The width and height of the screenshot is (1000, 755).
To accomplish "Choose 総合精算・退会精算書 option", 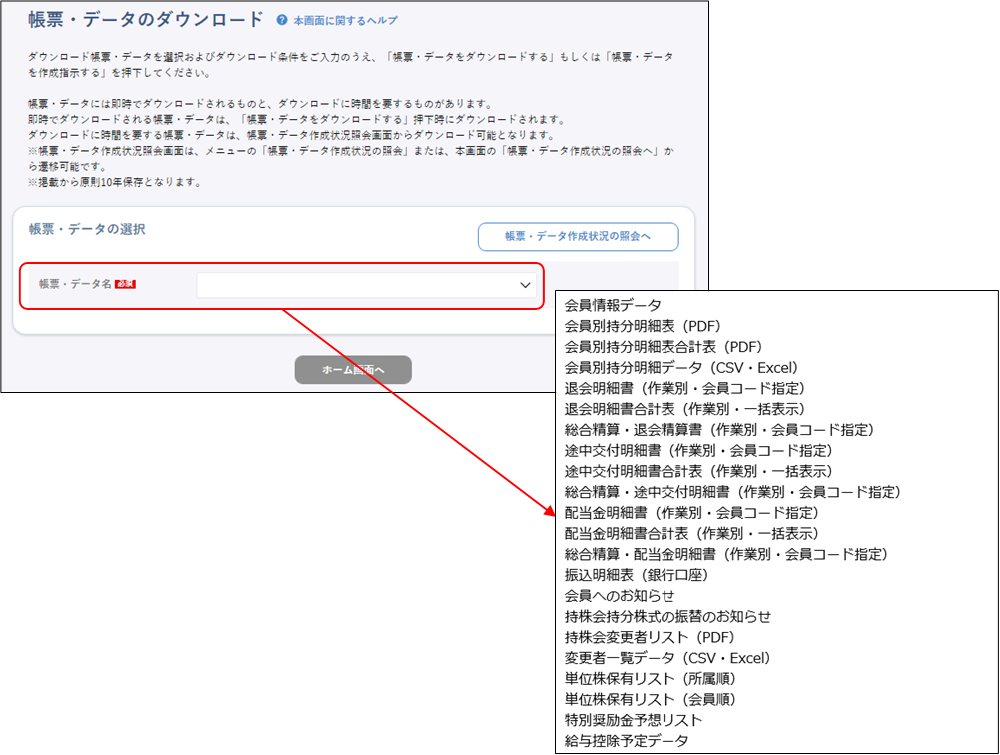I will [719, 430].
